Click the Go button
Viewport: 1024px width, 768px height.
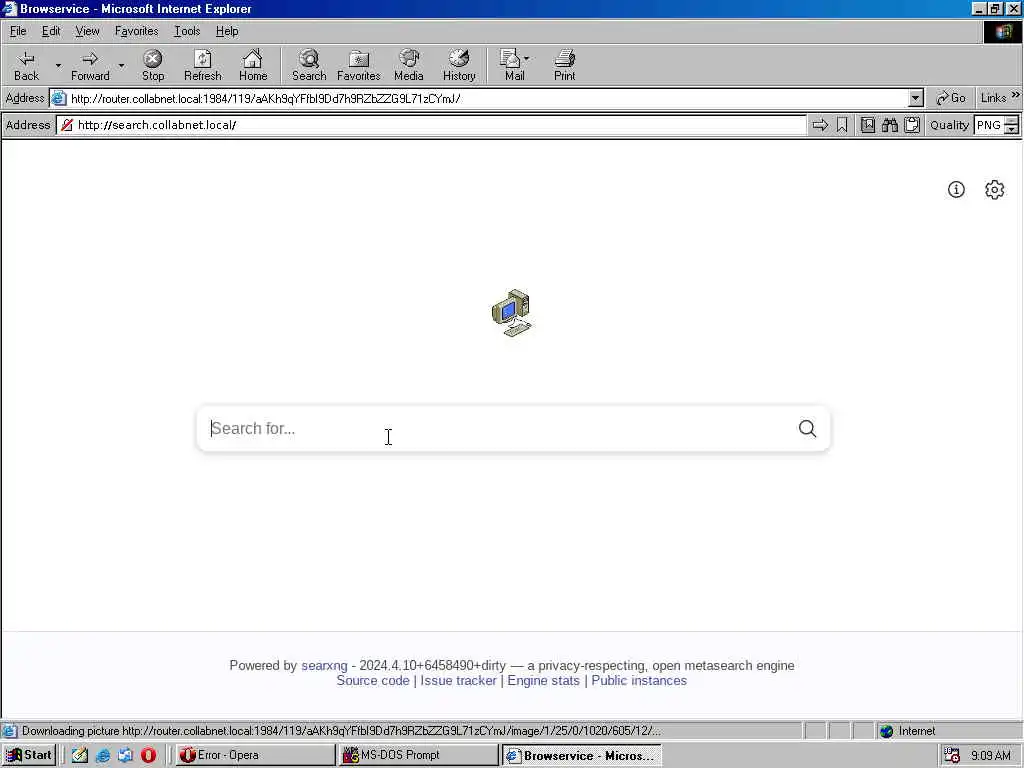tap(951, 98)
